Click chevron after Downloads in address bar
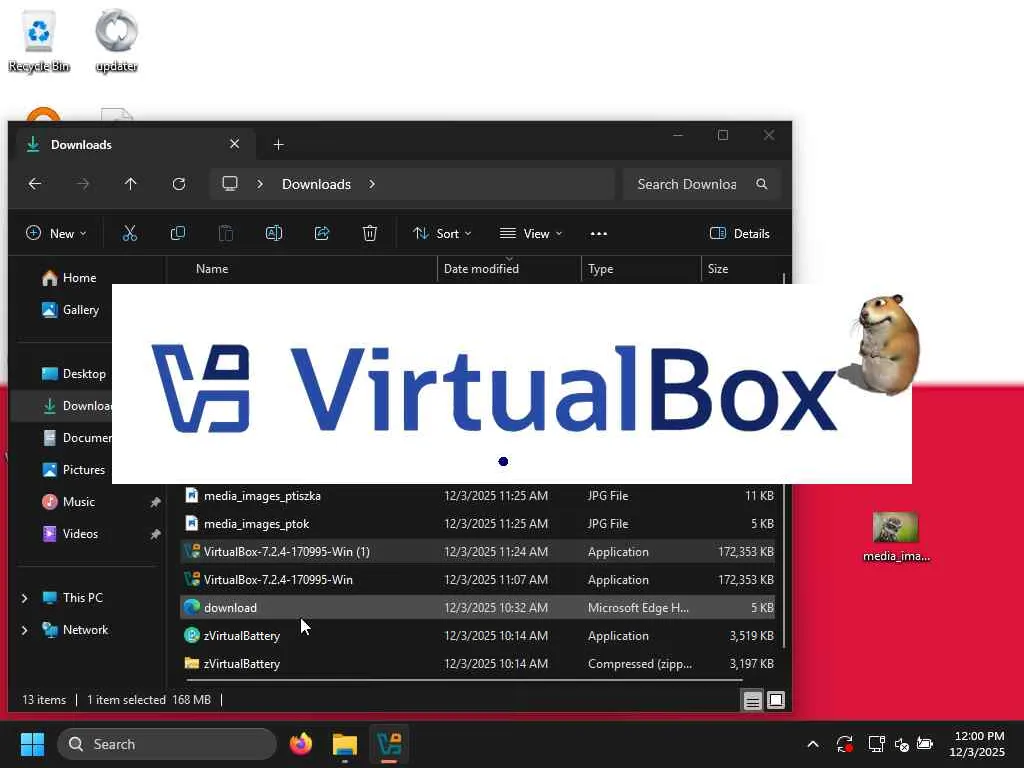The image size is (1024, 768). click(372, 184)
